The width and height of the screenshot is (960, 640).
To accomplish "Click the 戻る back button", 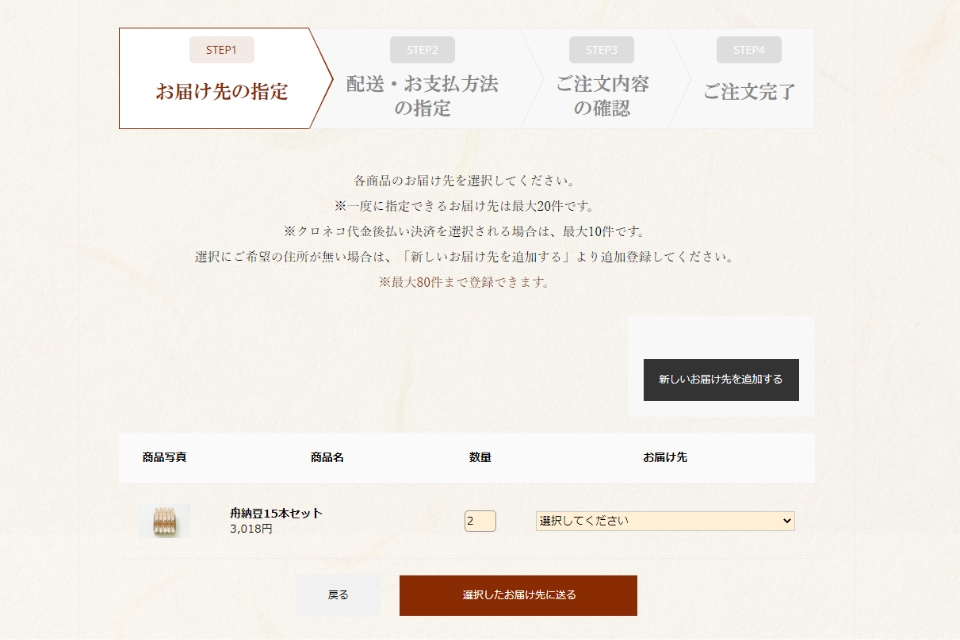I will [x=338, y=595].
